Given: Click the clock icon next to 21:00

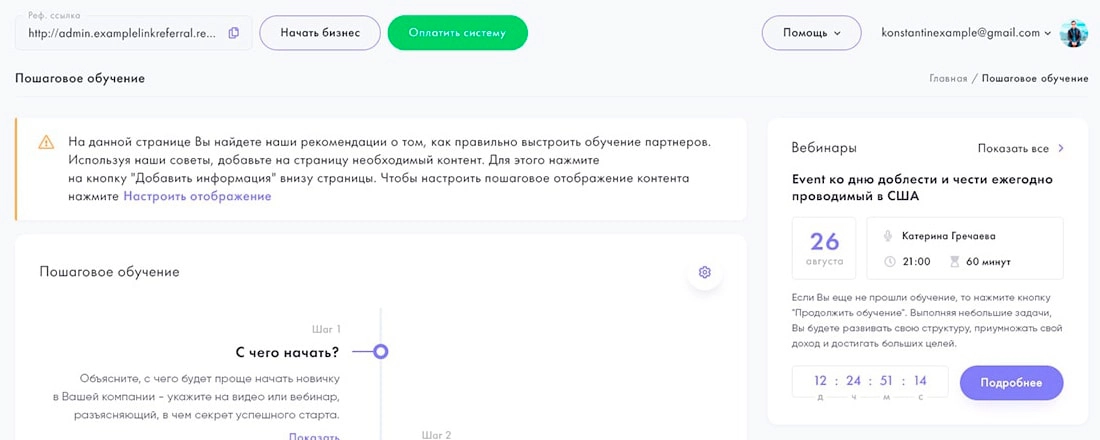Looking at the screenshot, I should point(890,262).
